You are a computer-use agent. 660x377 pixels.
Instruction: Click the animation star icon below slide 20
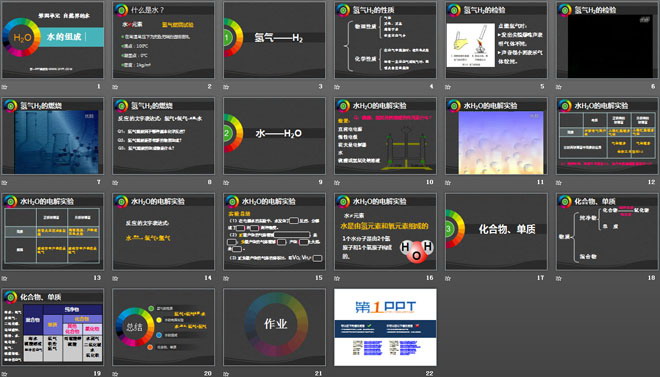[x=115, y=374]
